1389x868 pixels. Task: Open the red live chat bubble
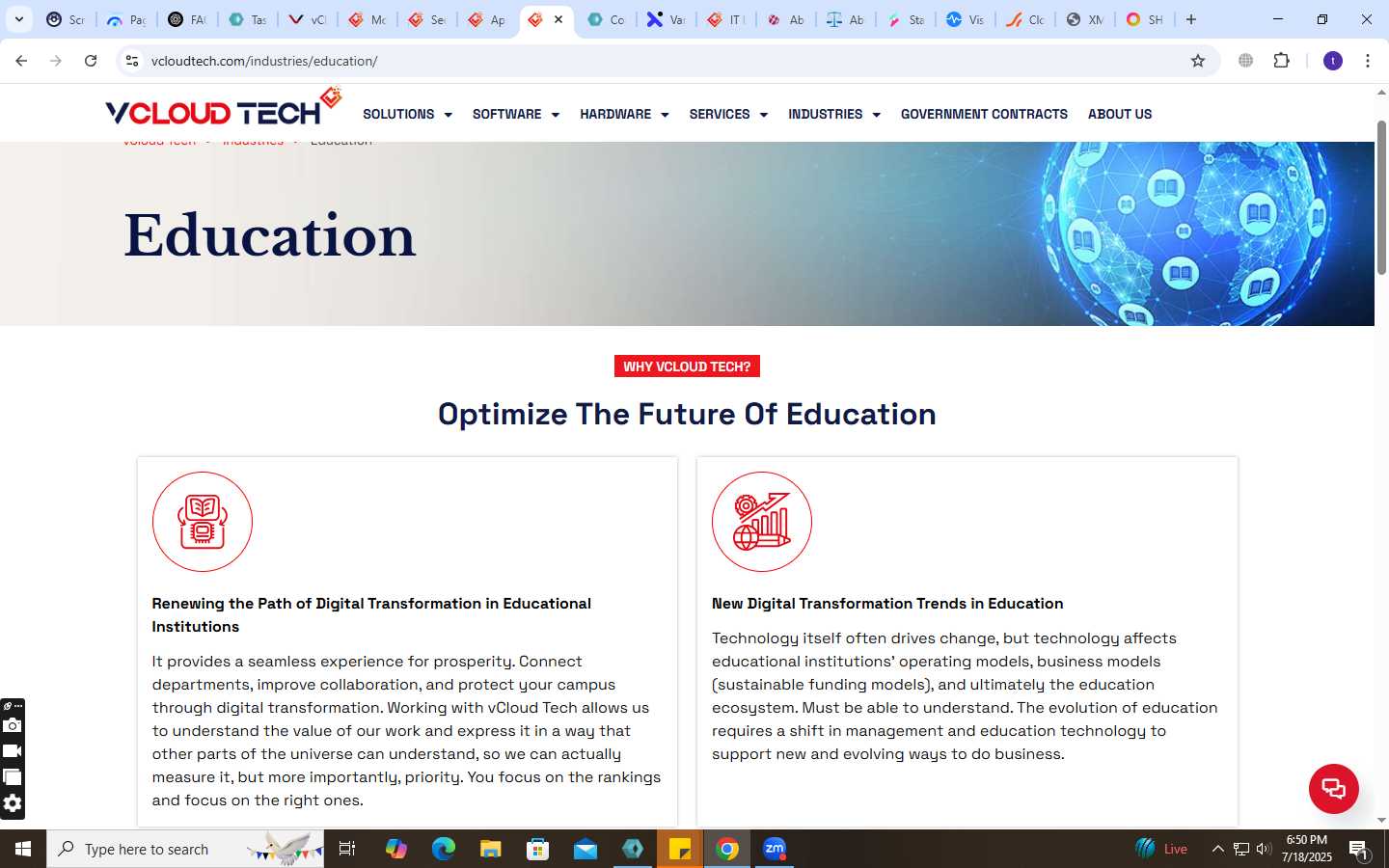coord(1333,788)
